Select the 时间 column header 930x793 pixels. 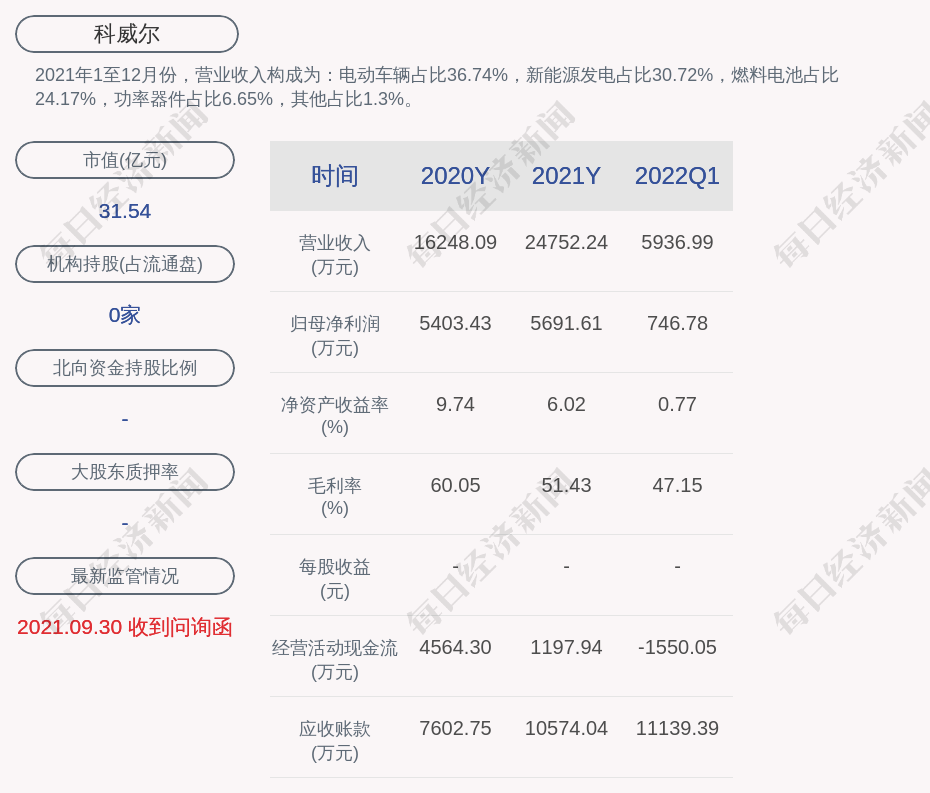click(335, 176)
